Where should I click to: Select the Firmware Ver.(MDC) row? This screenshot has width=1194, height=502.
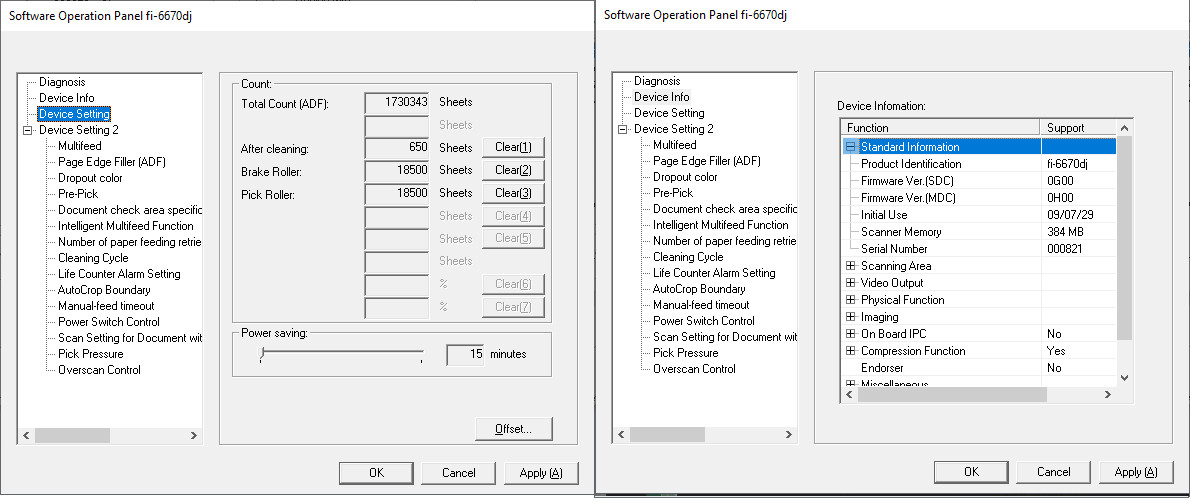point(979,198)
